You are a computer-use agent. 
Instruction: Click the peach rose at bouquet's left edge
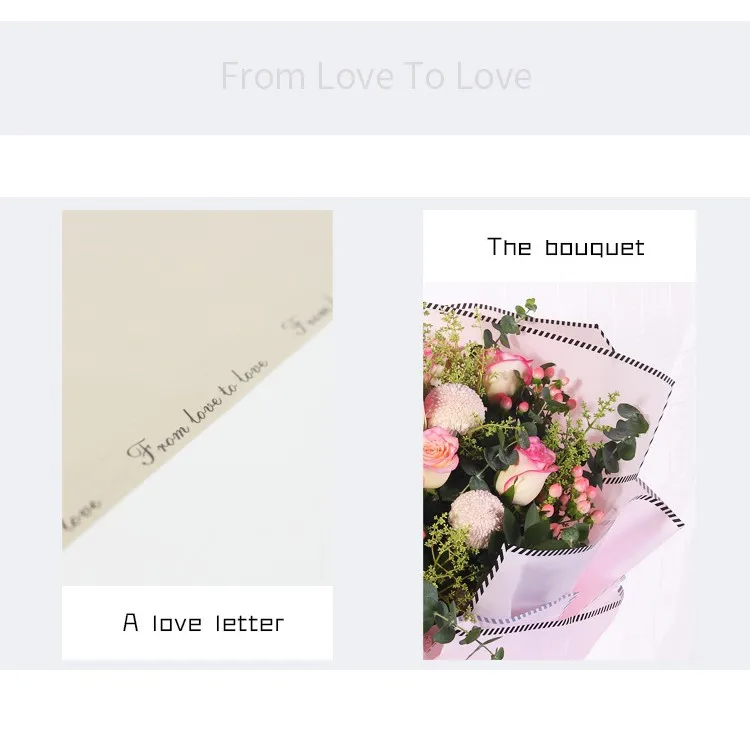coord(440,457)
